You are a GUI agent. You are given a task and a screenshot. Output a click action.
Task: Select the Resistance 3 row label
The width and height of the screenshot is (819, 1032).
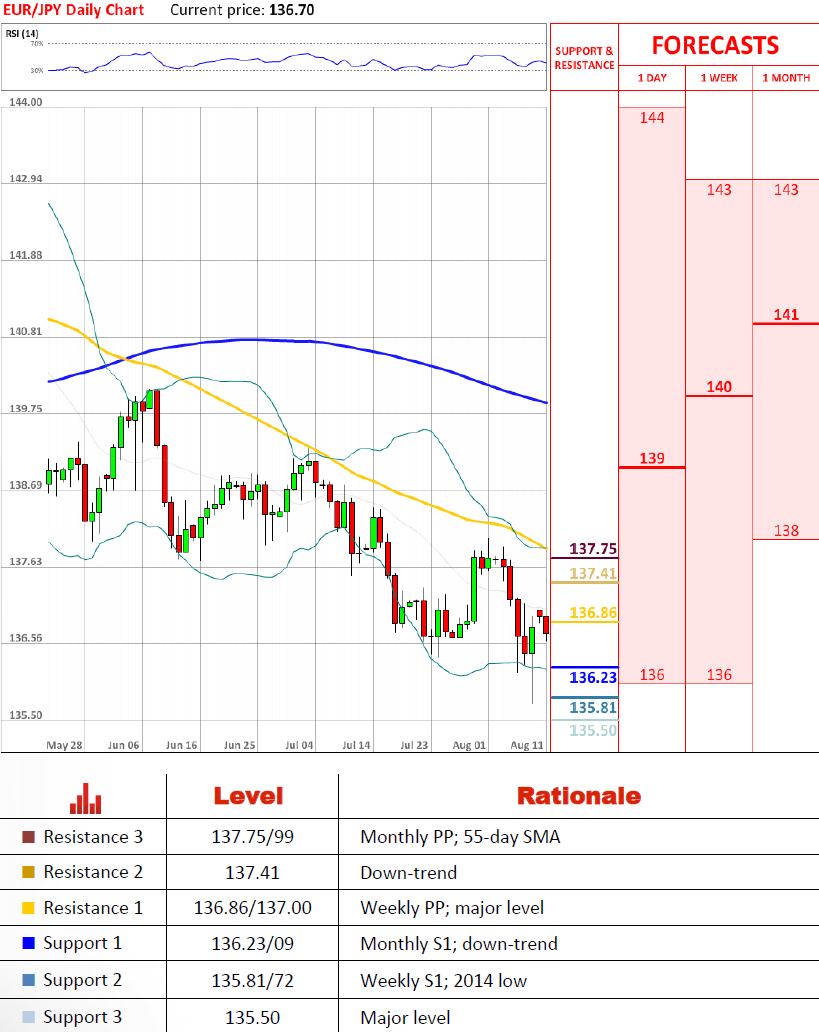click(x=93, y=837)
